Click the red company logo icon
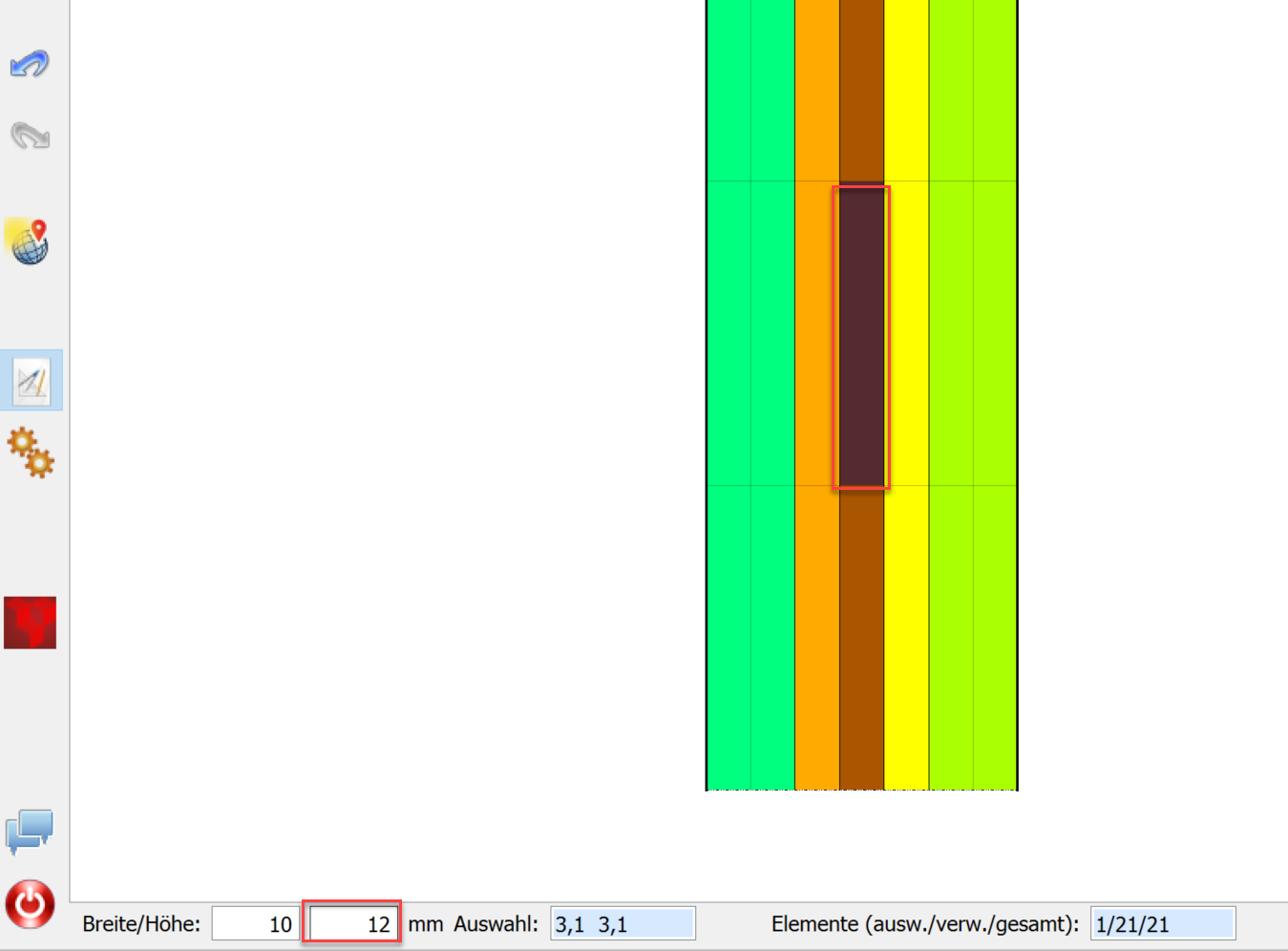The height and width of the screenshot is (951, 1288). pyautogui.click(x=30, y=623)
